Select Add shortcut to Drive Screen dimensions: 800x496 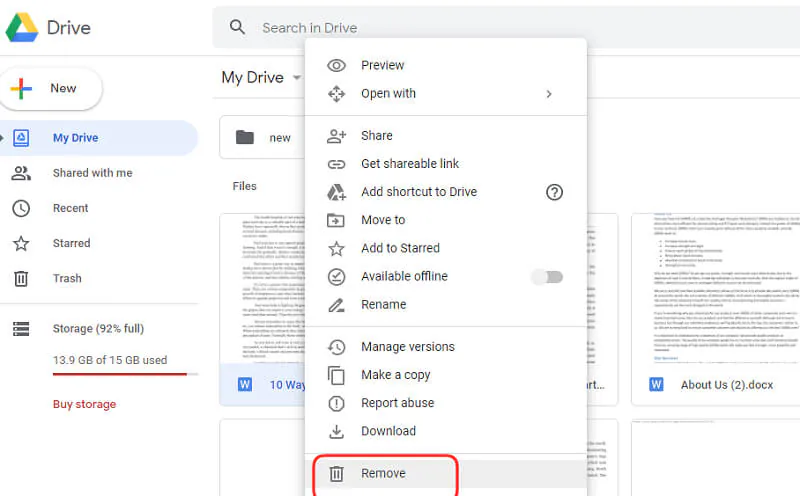(446, 192)
